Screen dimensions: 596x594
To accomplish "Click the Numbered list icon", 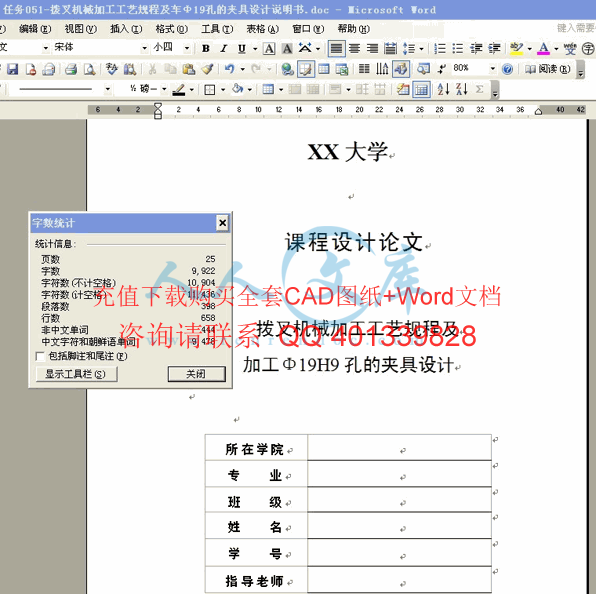I will (440, 49).
